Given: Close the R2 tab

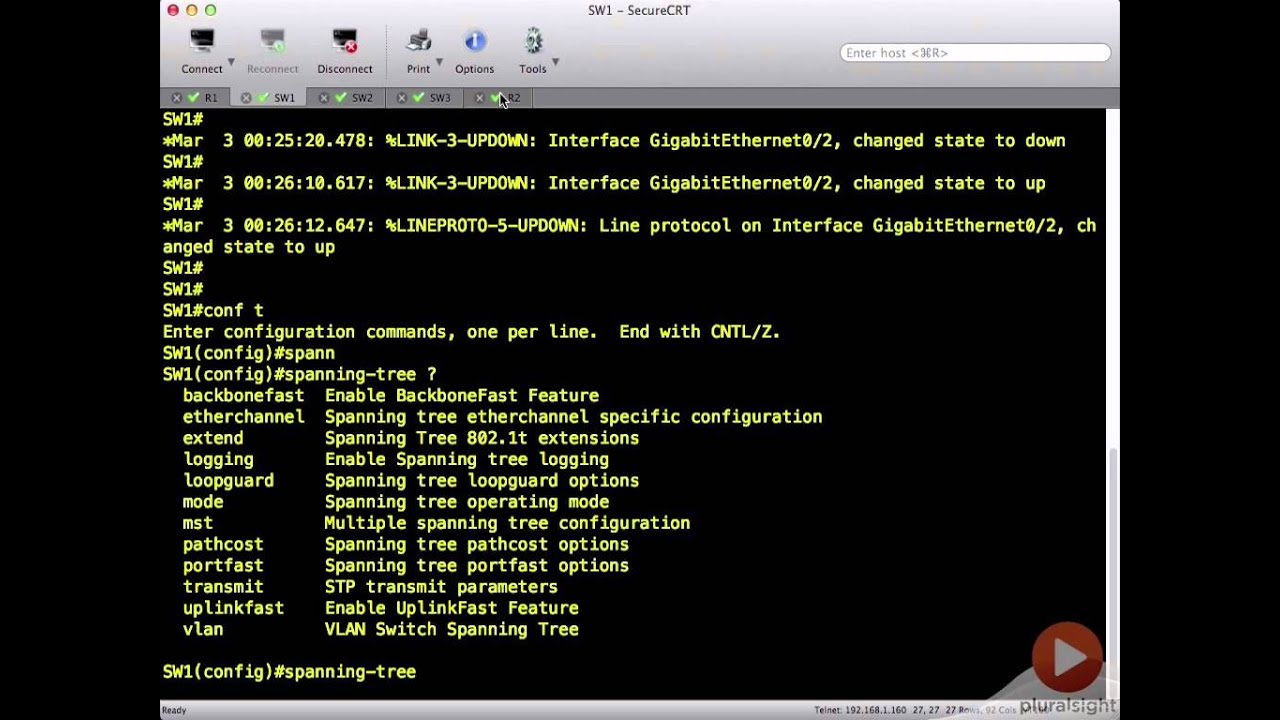Looking at the screenshot, I should [480, 98].
